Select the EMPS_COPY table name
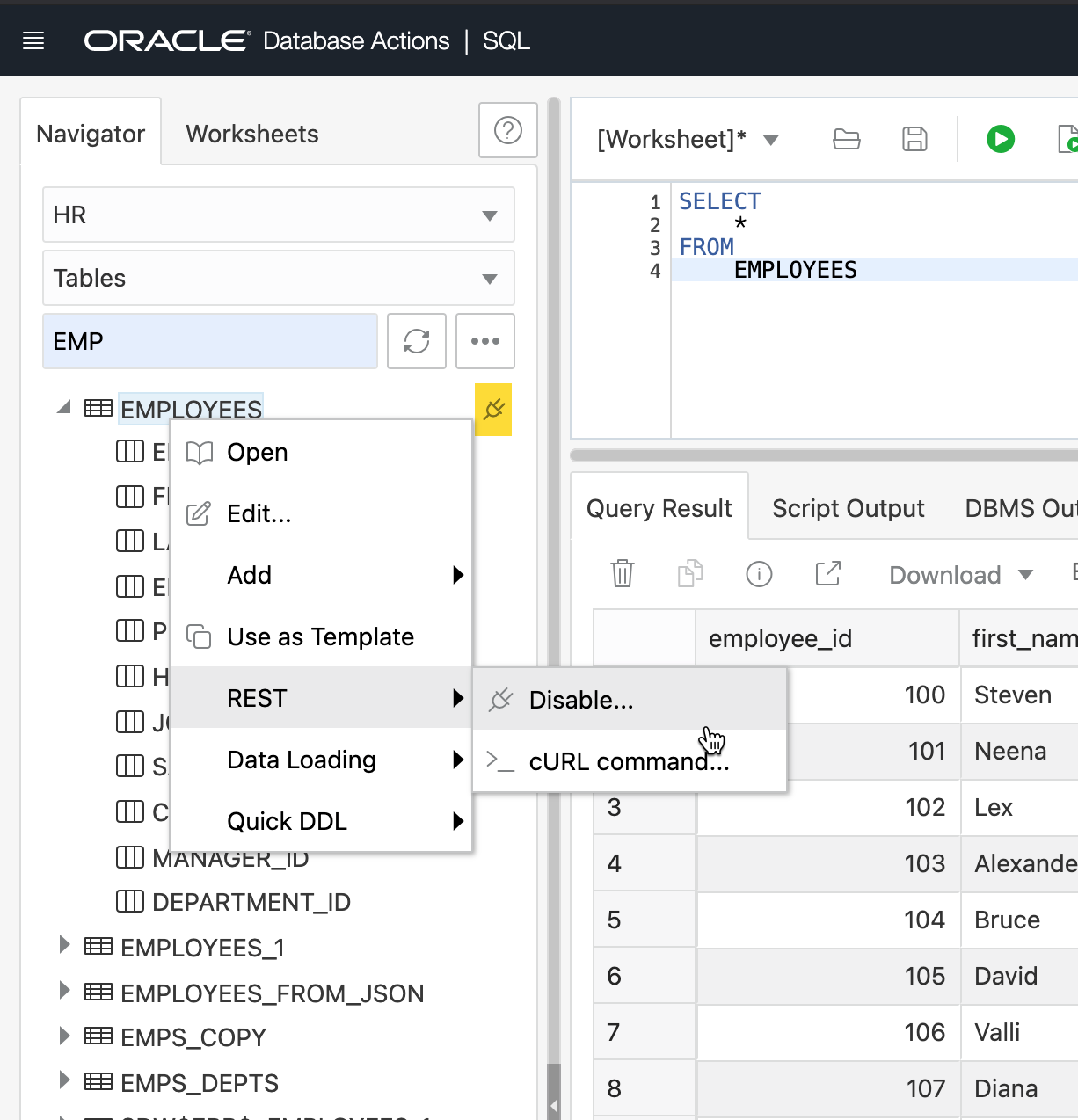The image size is (1078, 1120). [x=193, y=1037]
